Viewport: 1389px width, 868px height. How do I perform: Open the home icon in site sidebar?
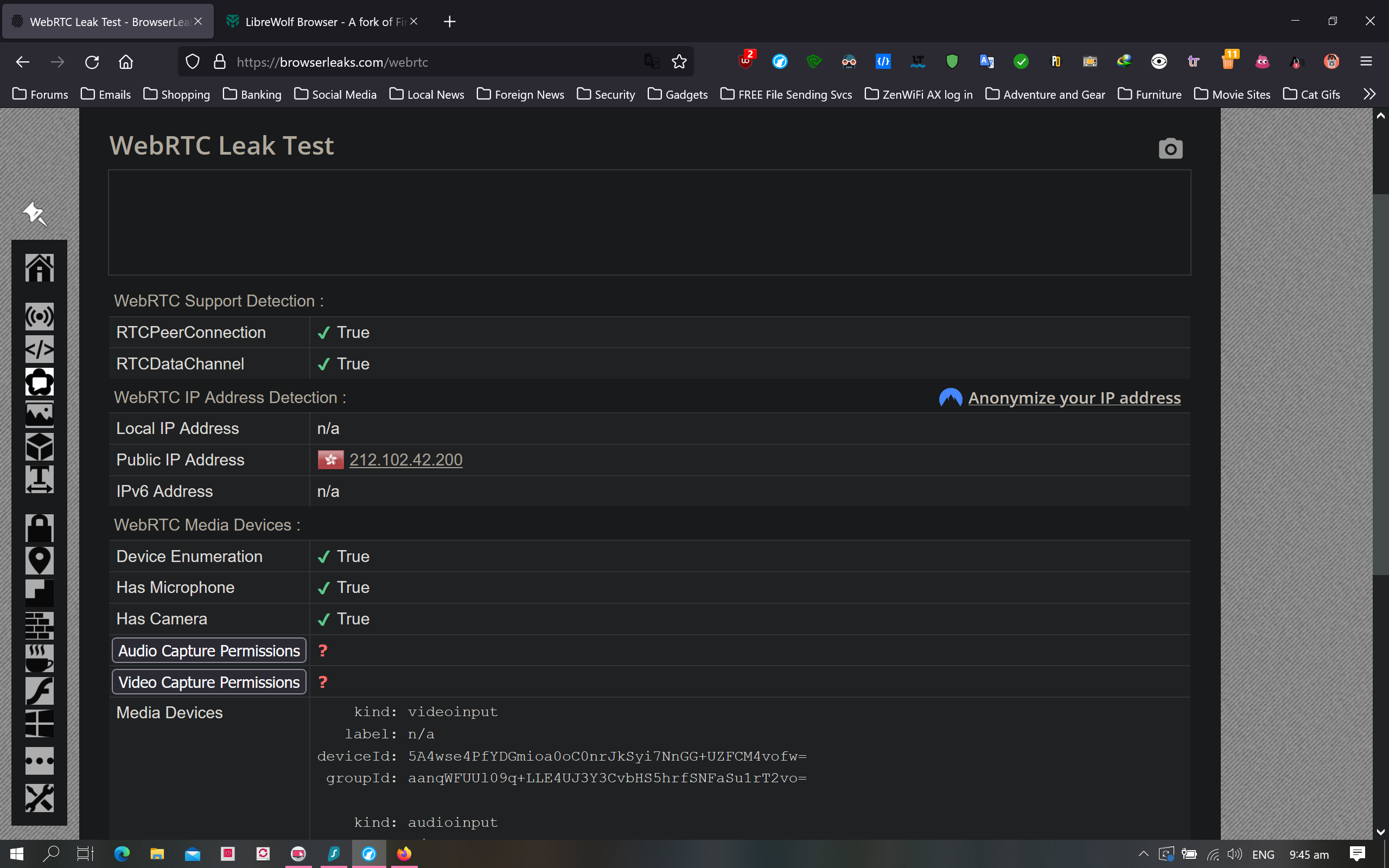click(39, 267)
